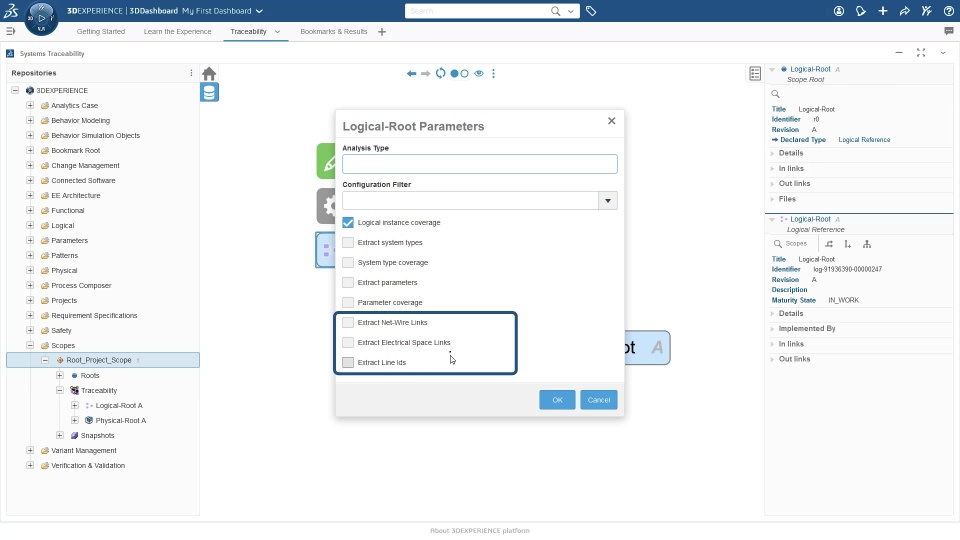Open About 3DEXPERIENCE platform link

479,531
